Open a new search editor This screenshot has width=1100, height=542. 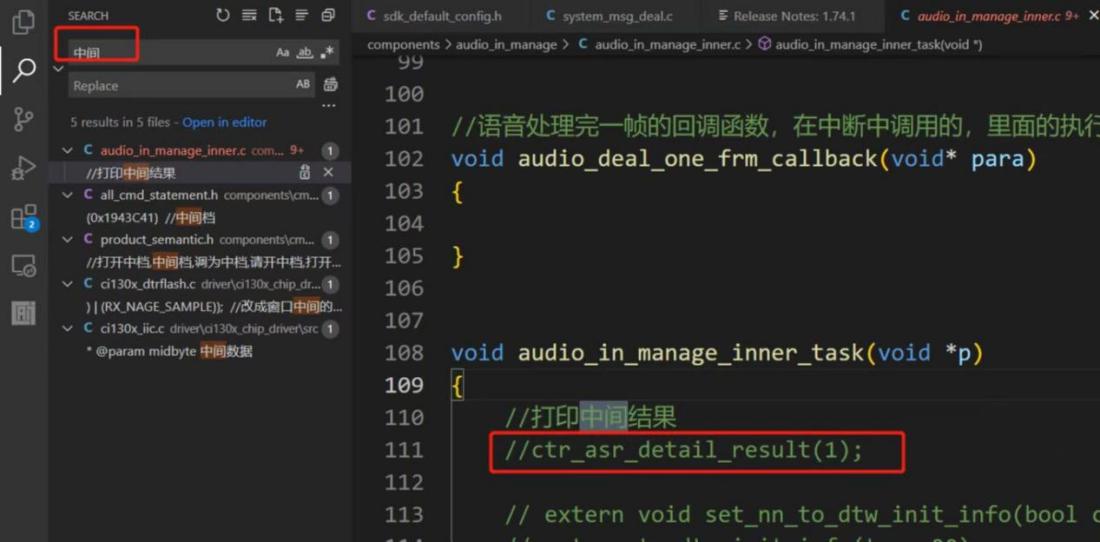[x=275, y=15]
